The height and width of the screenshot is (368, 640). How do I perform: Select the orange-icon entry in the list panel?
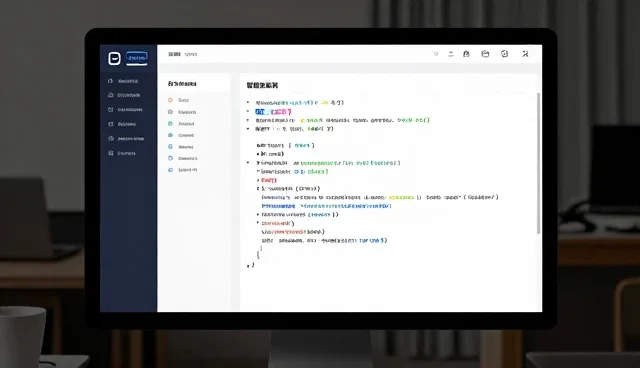pyautogui.click(x=178, y=100)
